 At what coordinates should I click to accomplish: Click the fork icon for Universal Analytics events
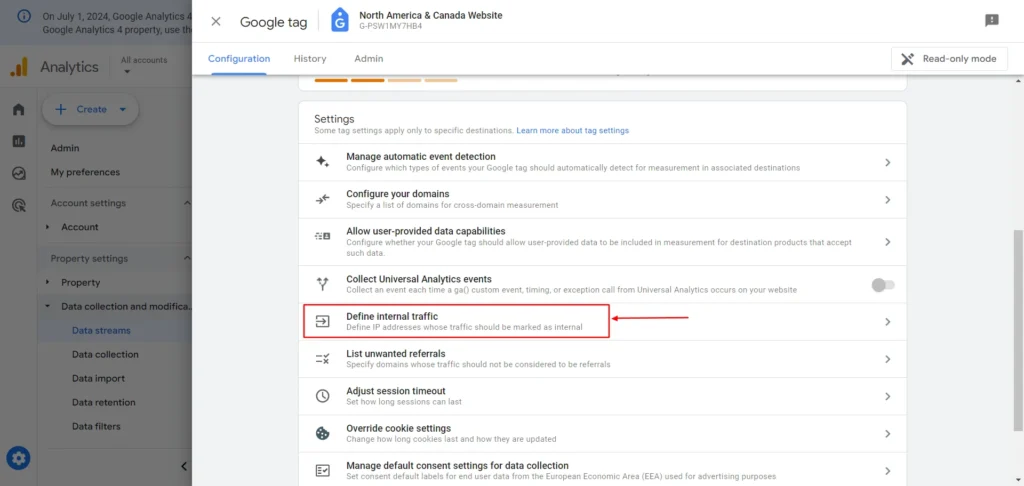(x=323, y=284)
